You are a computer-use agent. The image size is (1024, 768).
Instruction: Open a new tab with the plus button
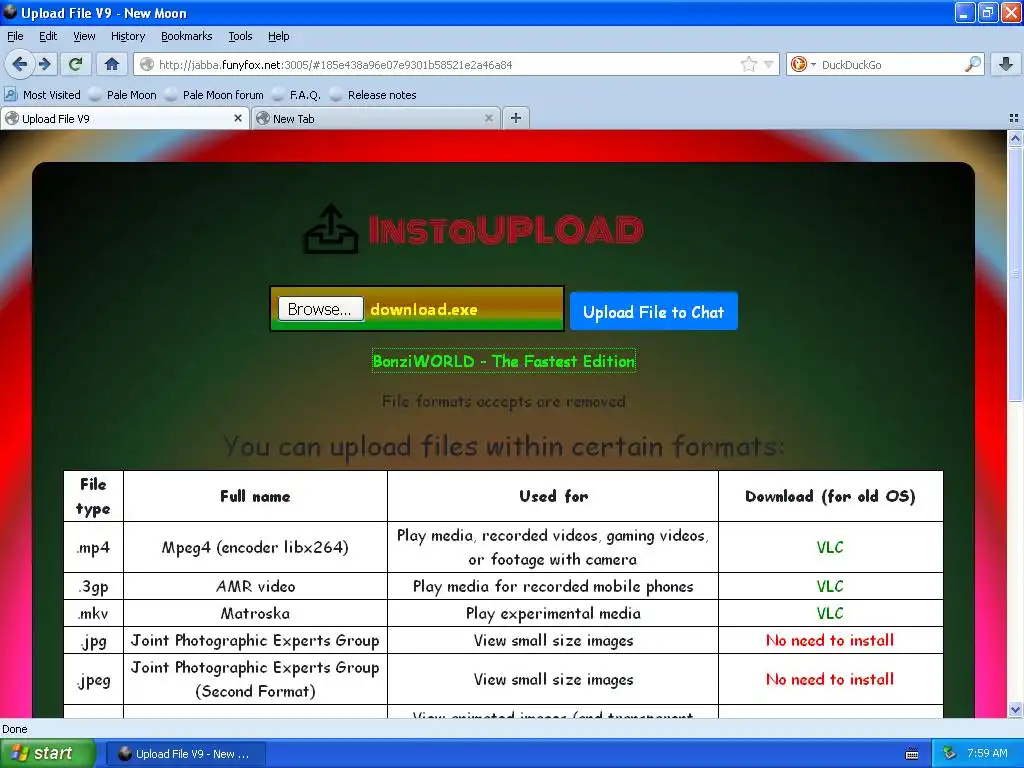[516, 118]
